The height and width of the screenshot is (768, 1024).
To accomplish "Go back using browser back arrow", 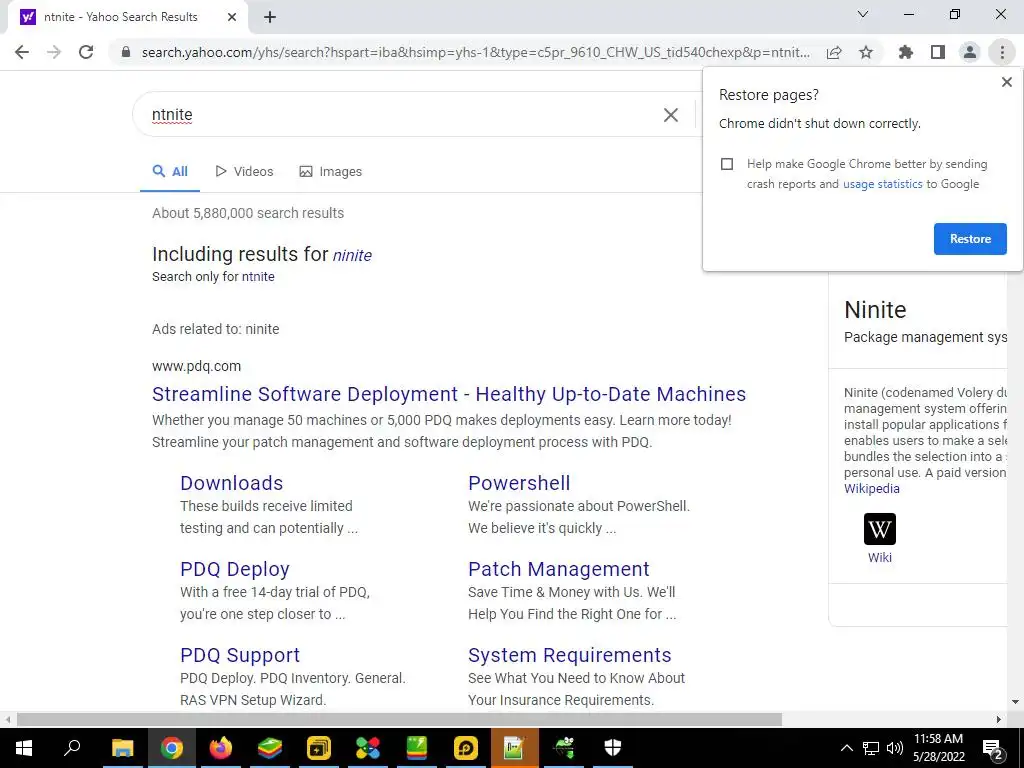I will coord(22,52).
